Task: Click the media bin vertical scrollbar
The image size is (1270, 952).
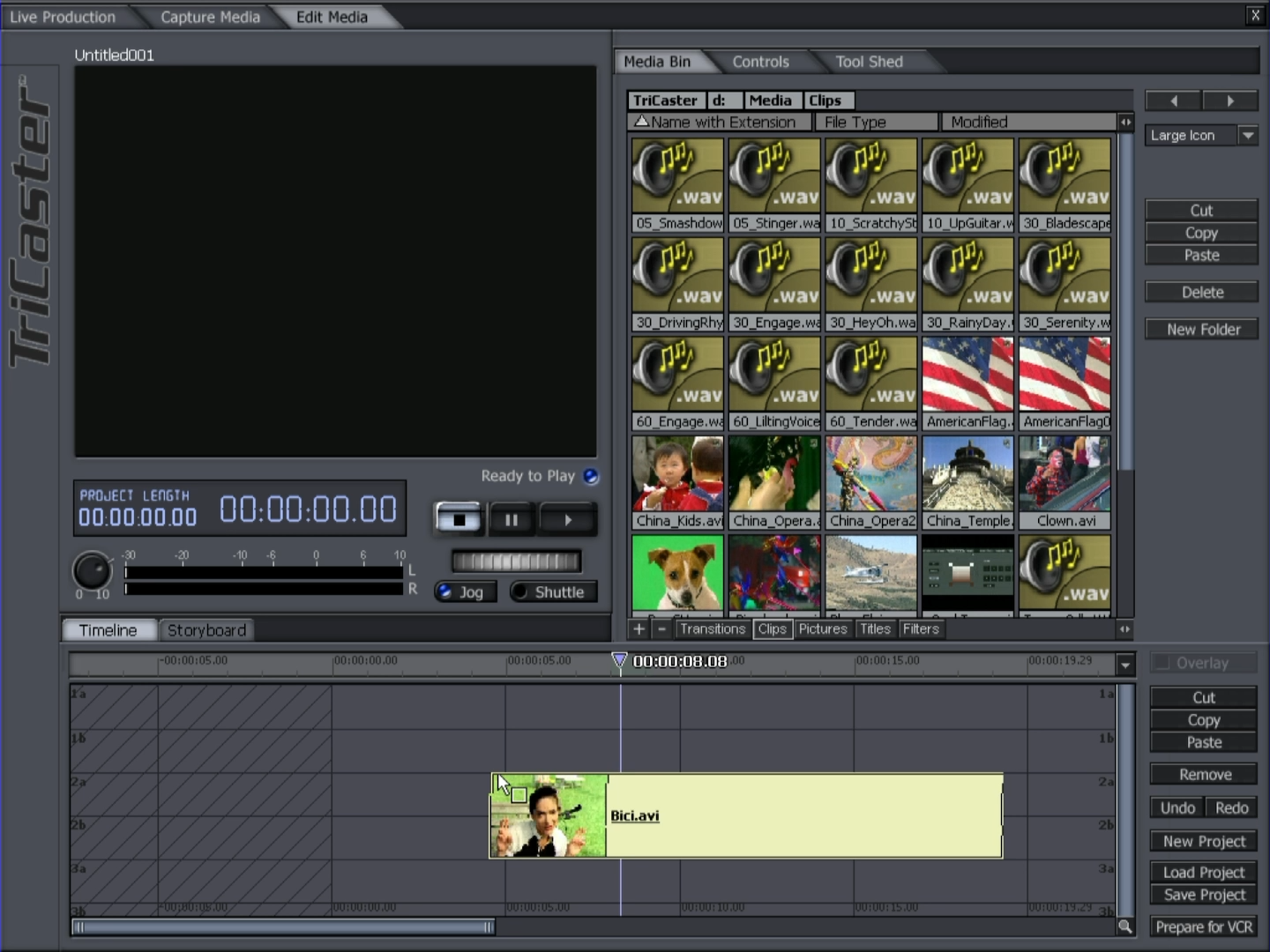Action: pyautogui.click(x=1125, y=304)
